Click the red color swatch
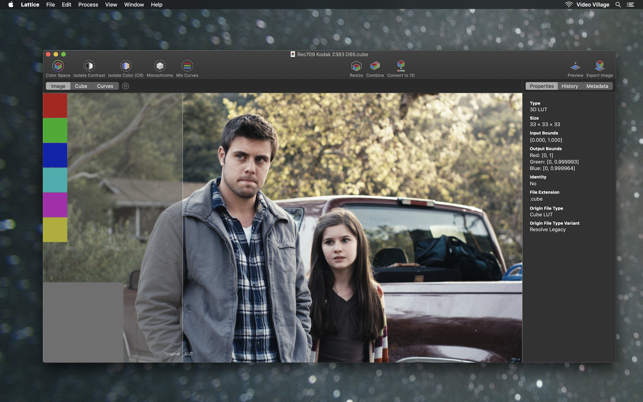Screen dimensions: 643x402 click(x=55, y=105)
